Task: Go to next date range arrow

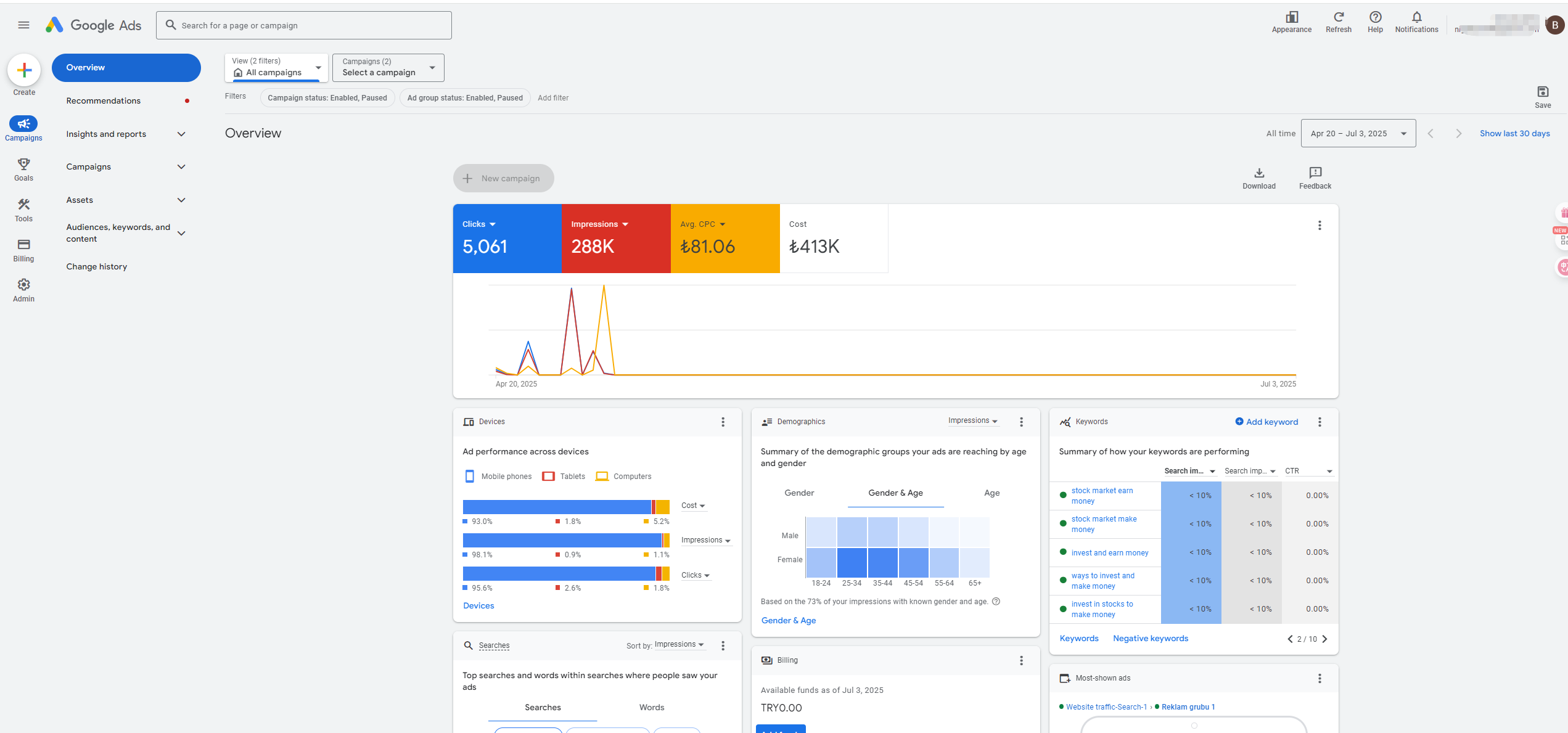Action: (1458, 134)
